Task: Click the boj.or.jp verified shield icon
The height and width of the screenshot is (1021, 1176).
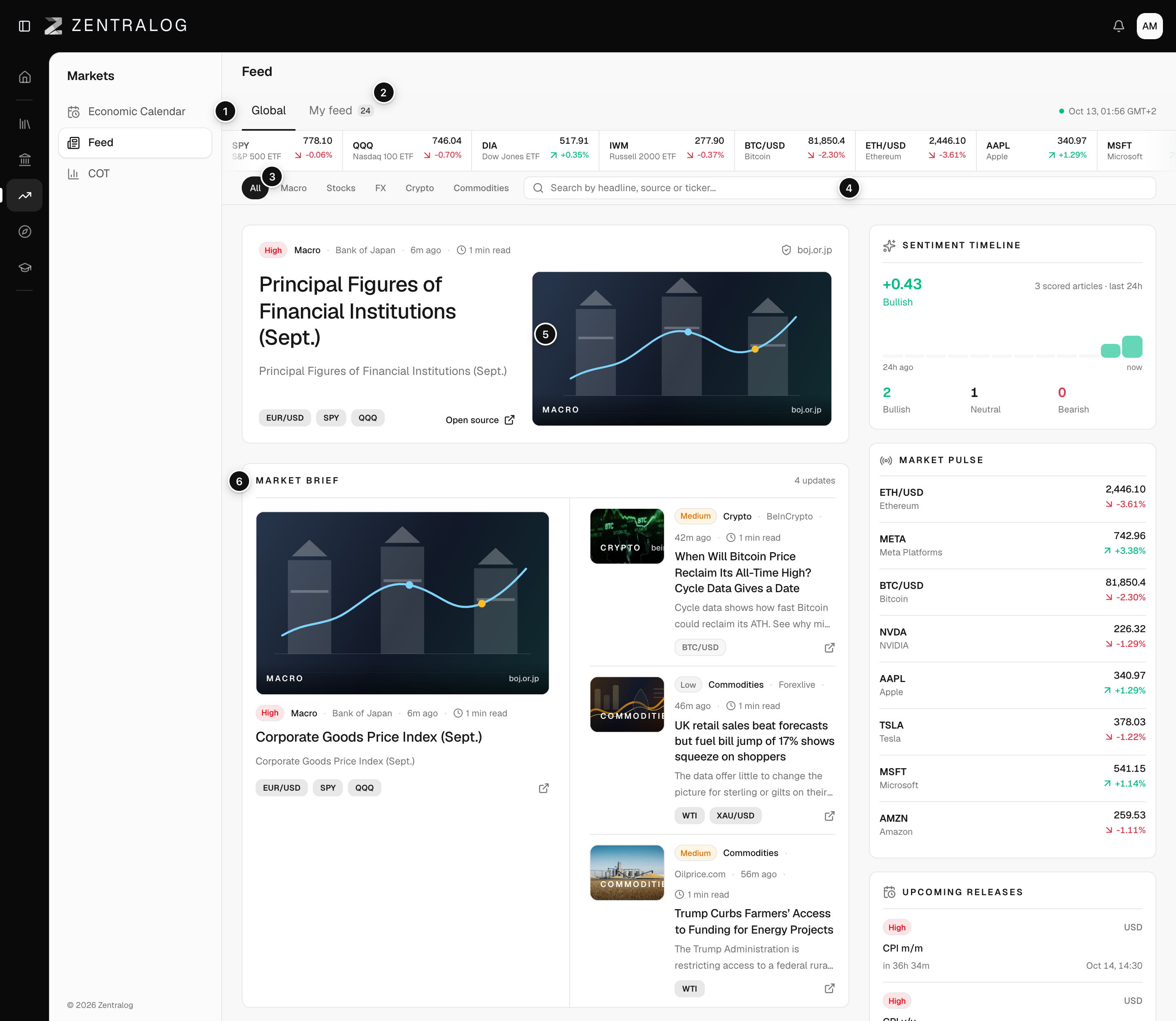Action: (x=786, y=250)
